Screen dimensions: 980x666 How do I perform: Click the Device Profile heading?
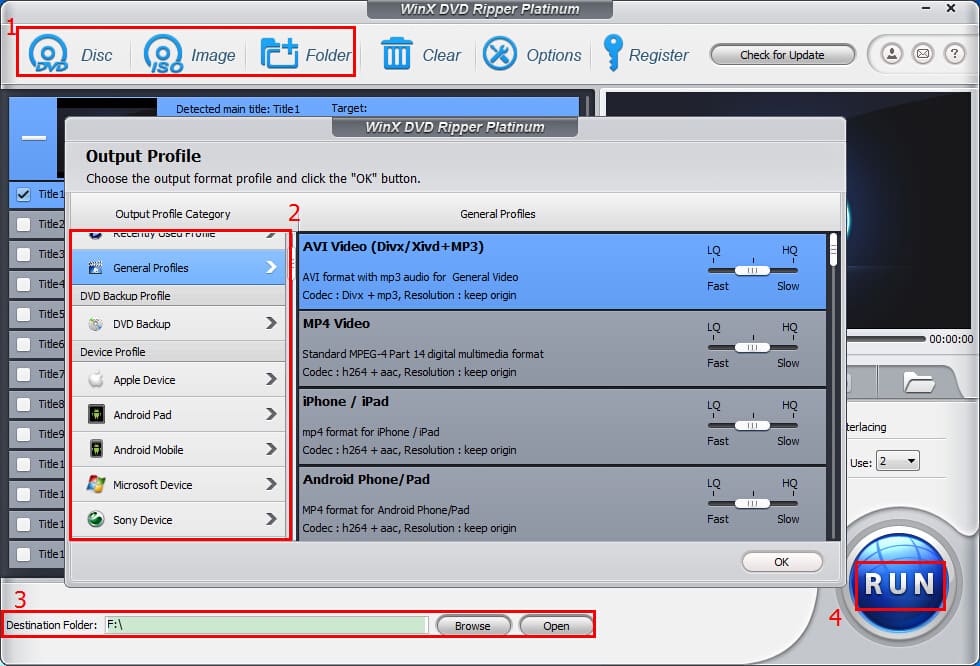(x=112, y=352)
